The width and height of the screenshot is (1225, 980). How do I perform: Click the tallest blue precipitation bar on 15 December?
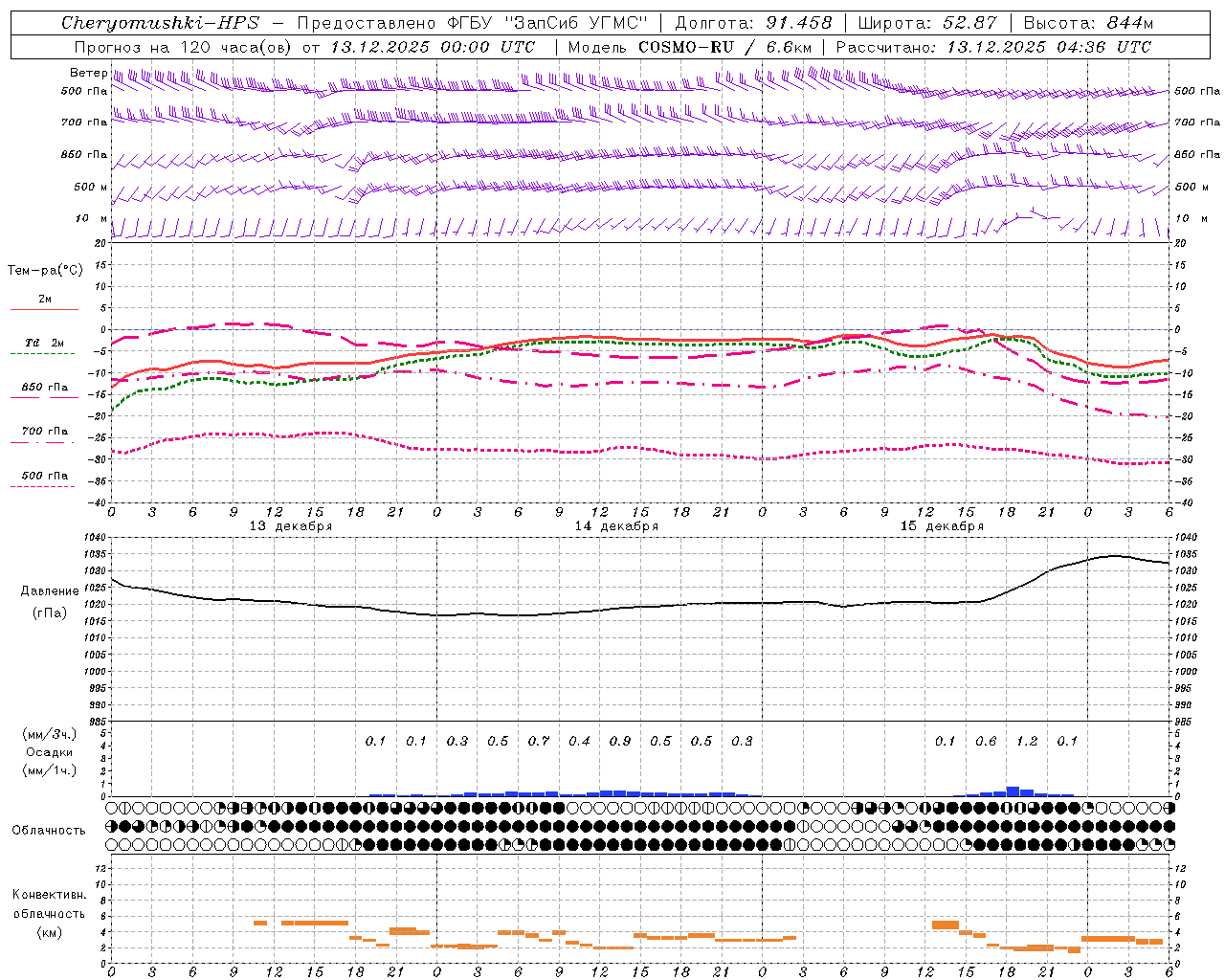tap(1013, 791)
